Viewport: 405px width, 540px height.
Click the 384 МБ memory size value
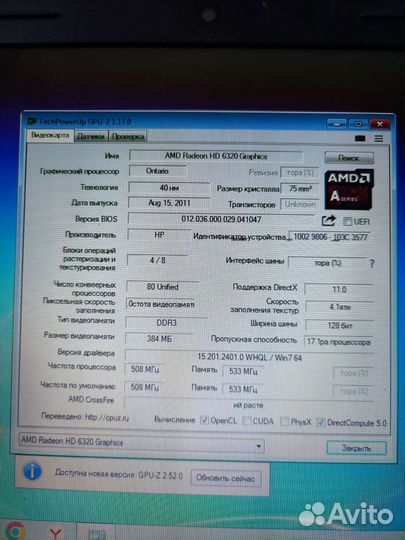(159, 339)
